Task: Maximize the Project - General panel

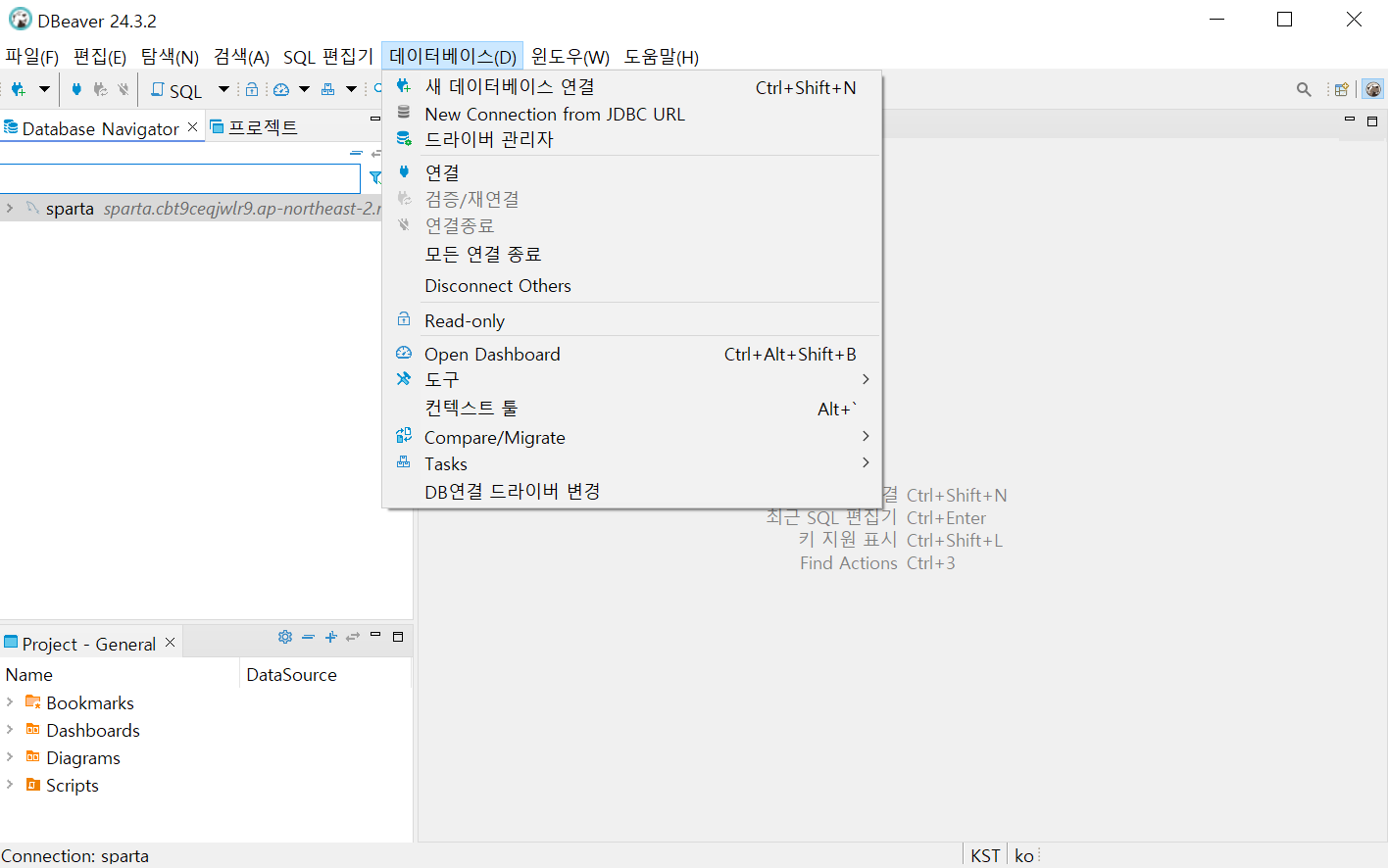Action: (398, 637)
